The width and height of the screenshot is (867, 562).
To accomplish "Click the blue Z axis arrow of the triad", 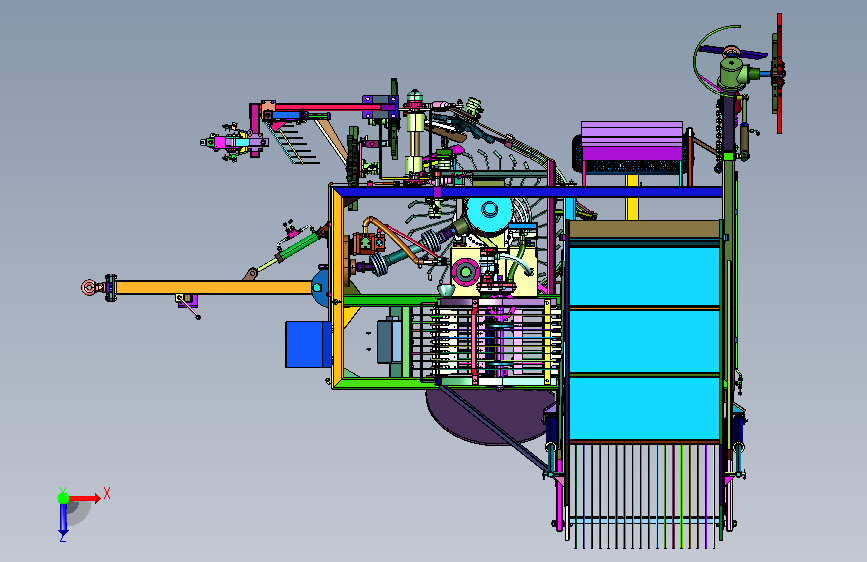I will point(63,519).
